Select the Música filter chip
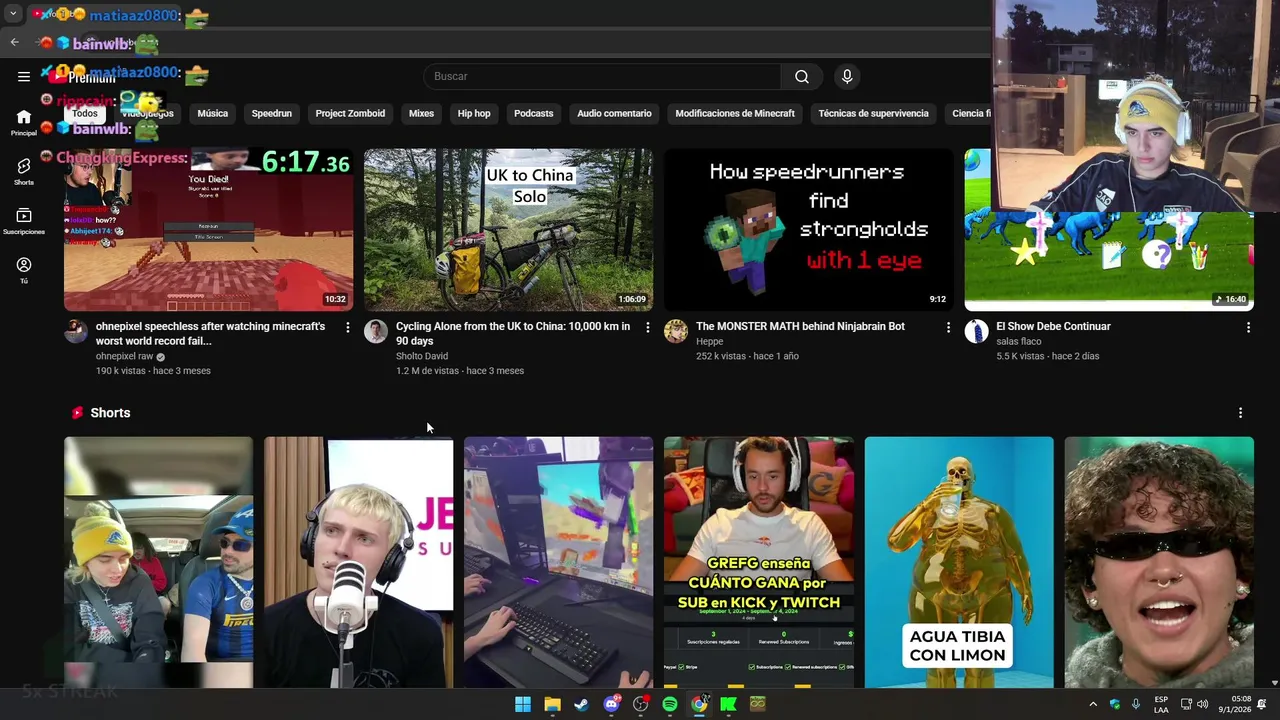This screenshot has height=720, width=1280. (212, 113)
